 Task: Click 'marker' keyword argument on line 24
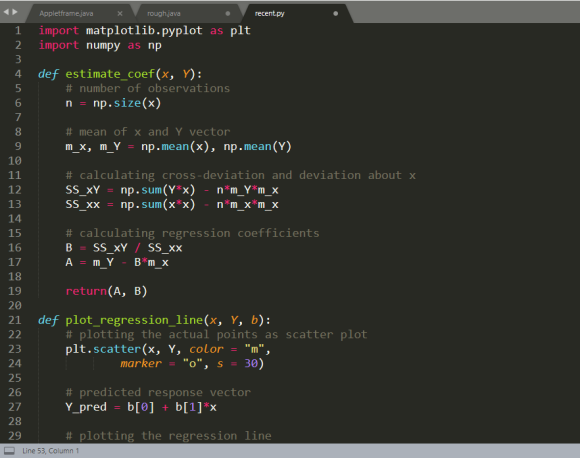141,364
